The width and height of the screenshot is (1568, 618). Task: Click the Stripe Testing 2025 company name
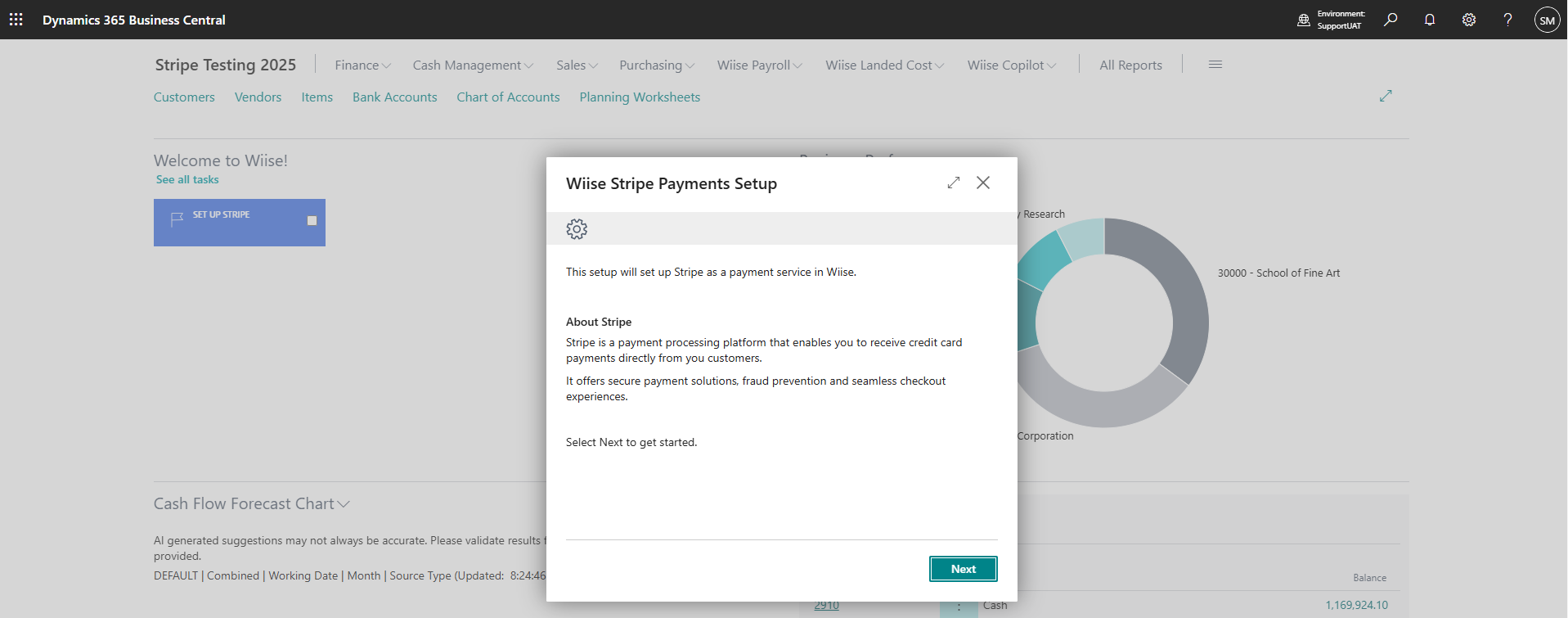226,65
